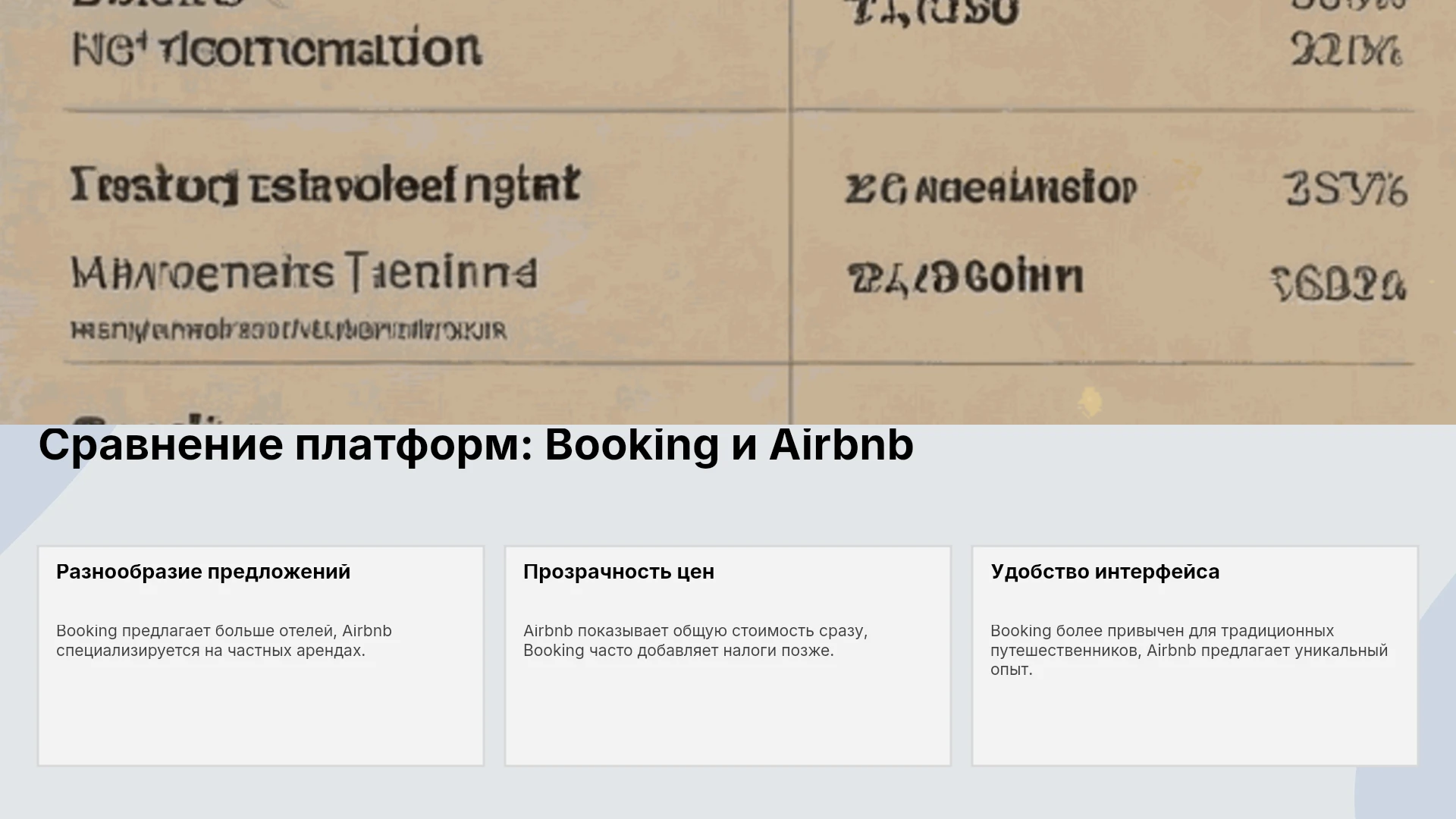This screenshot has width=1456, height=819.
Task: Click the slide title 'Сравнение платформ: Booking и Airbnb'
Action: pyautogui.click(x=476, y=444)
